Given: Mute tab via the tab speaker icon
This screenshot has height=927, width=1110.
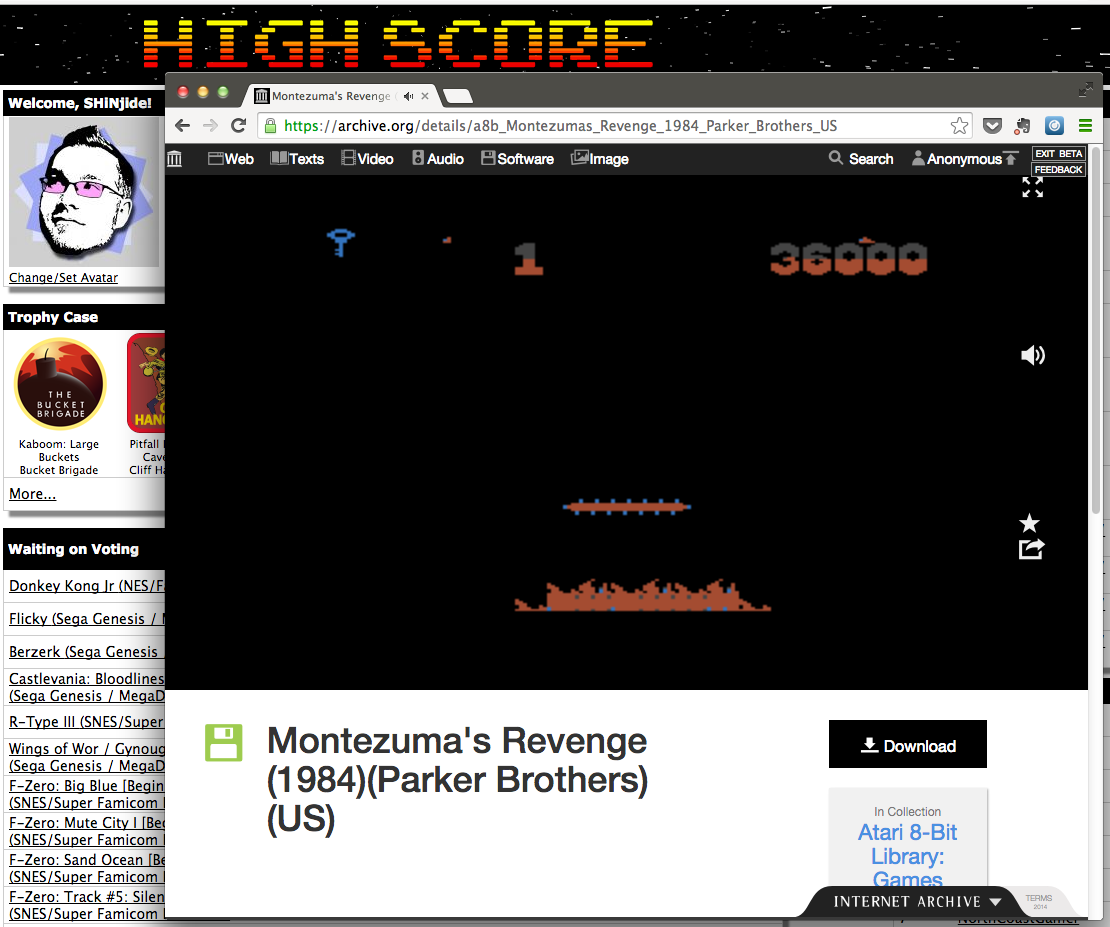Looking at the screenshot, I should (408, 97).
